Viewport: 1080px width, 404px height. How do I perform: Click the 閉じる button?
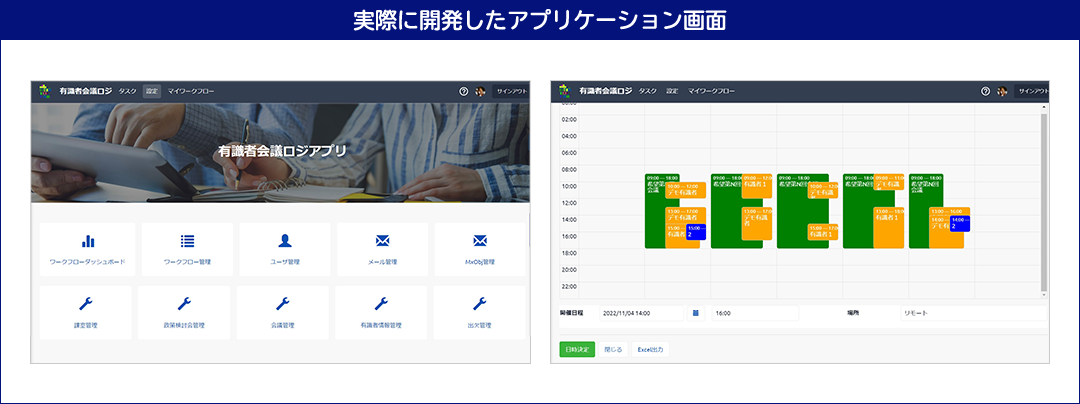(614, 349)
